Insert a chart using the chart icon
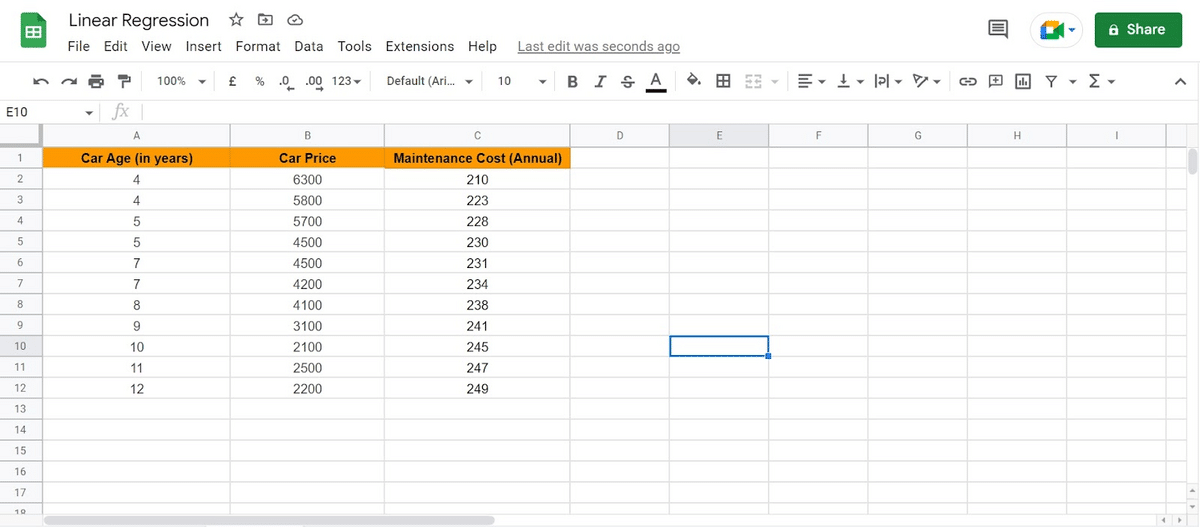1200x527 pixels. tap(1023, 81)
